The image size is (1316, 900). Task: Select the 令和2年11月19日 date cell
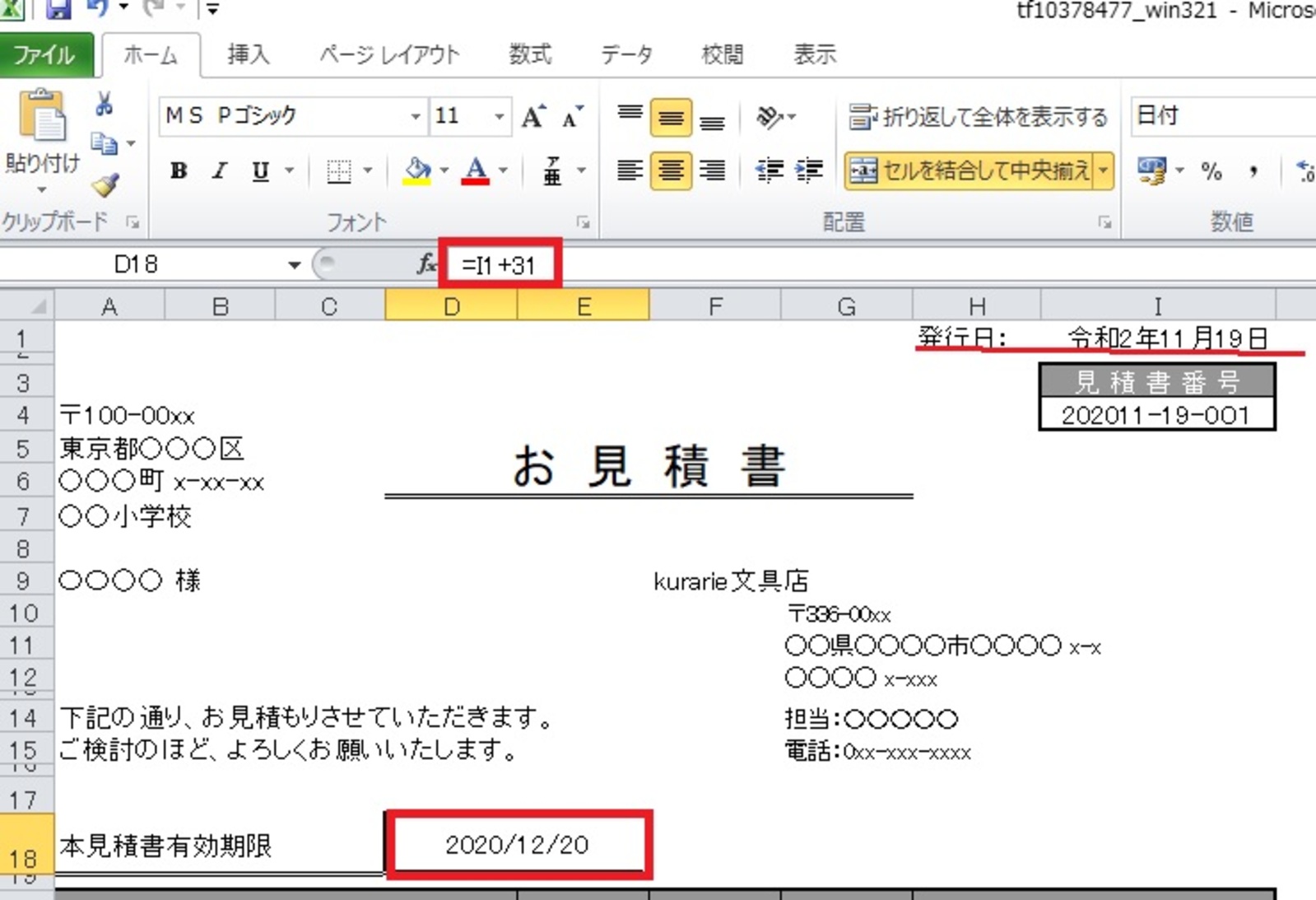1158,338
